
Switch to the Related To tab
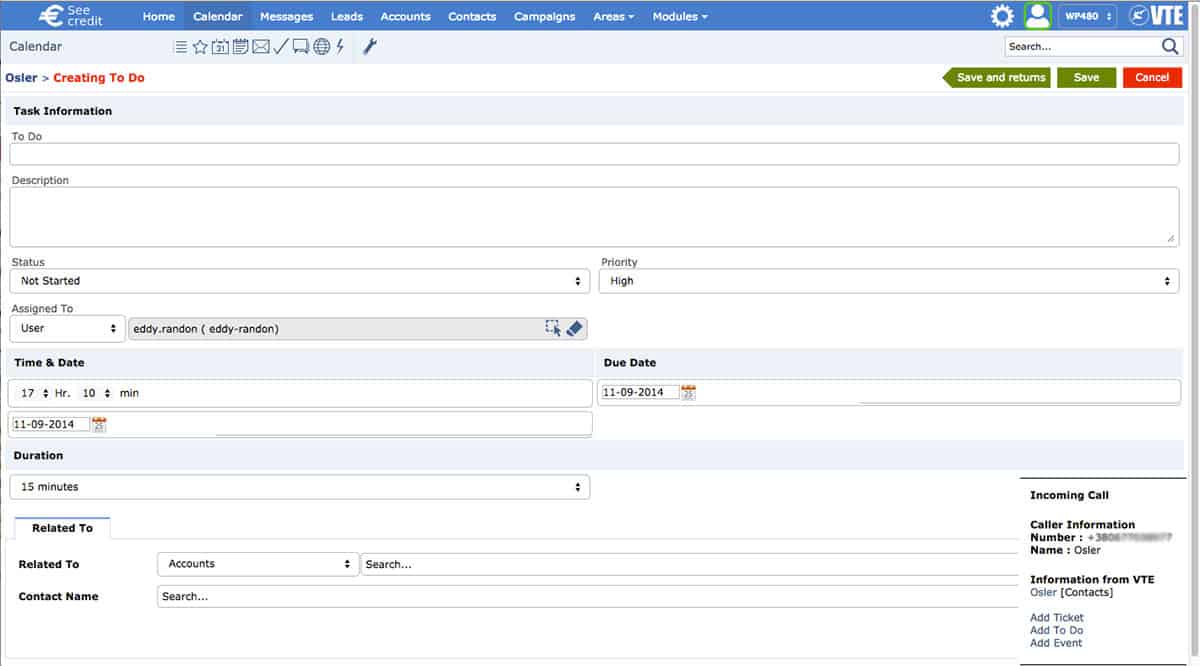(62, 528)
